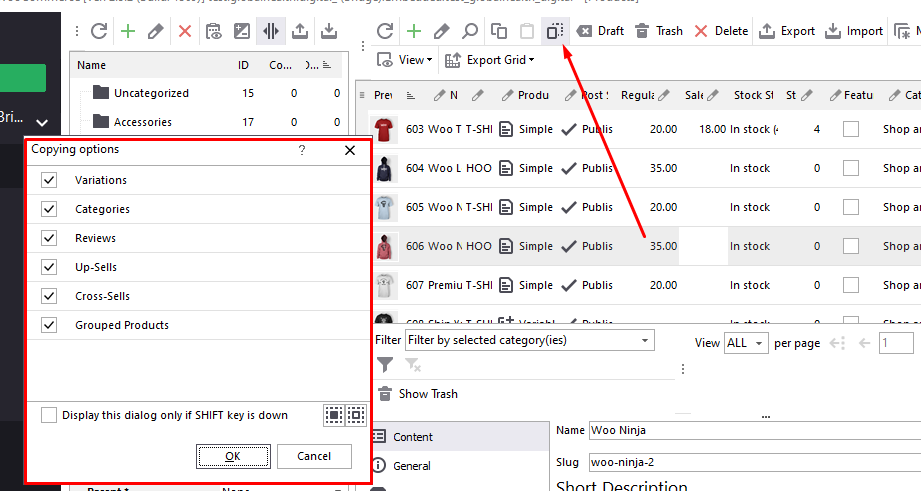921x491 pixels.
Task: Clear filter with the funnel X icon
Action: [413, 365]
